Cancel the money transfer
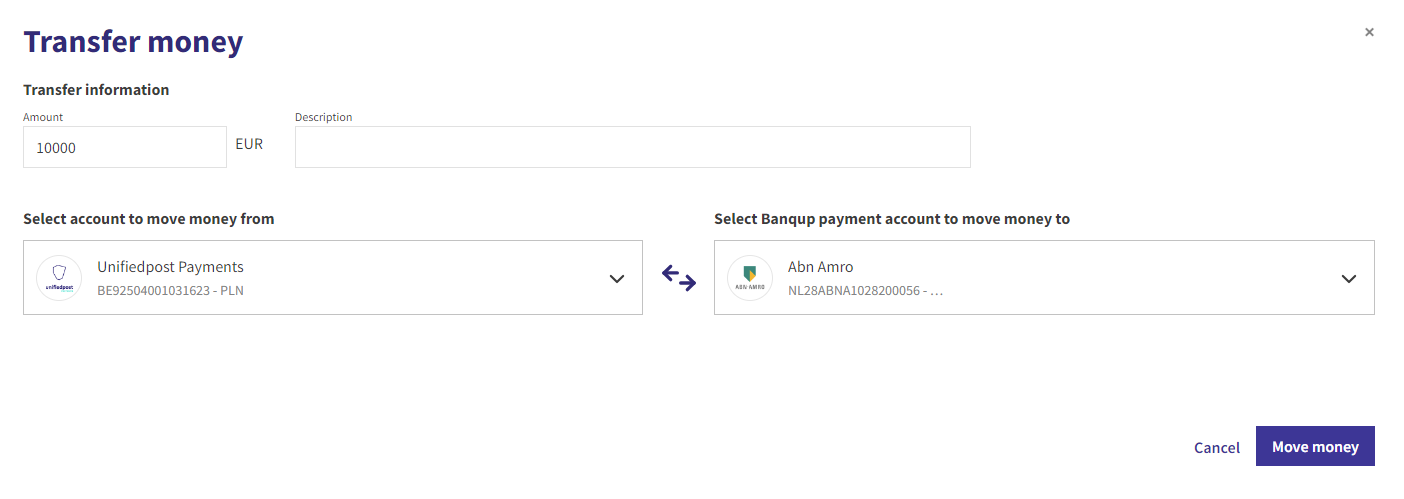 1217,447
